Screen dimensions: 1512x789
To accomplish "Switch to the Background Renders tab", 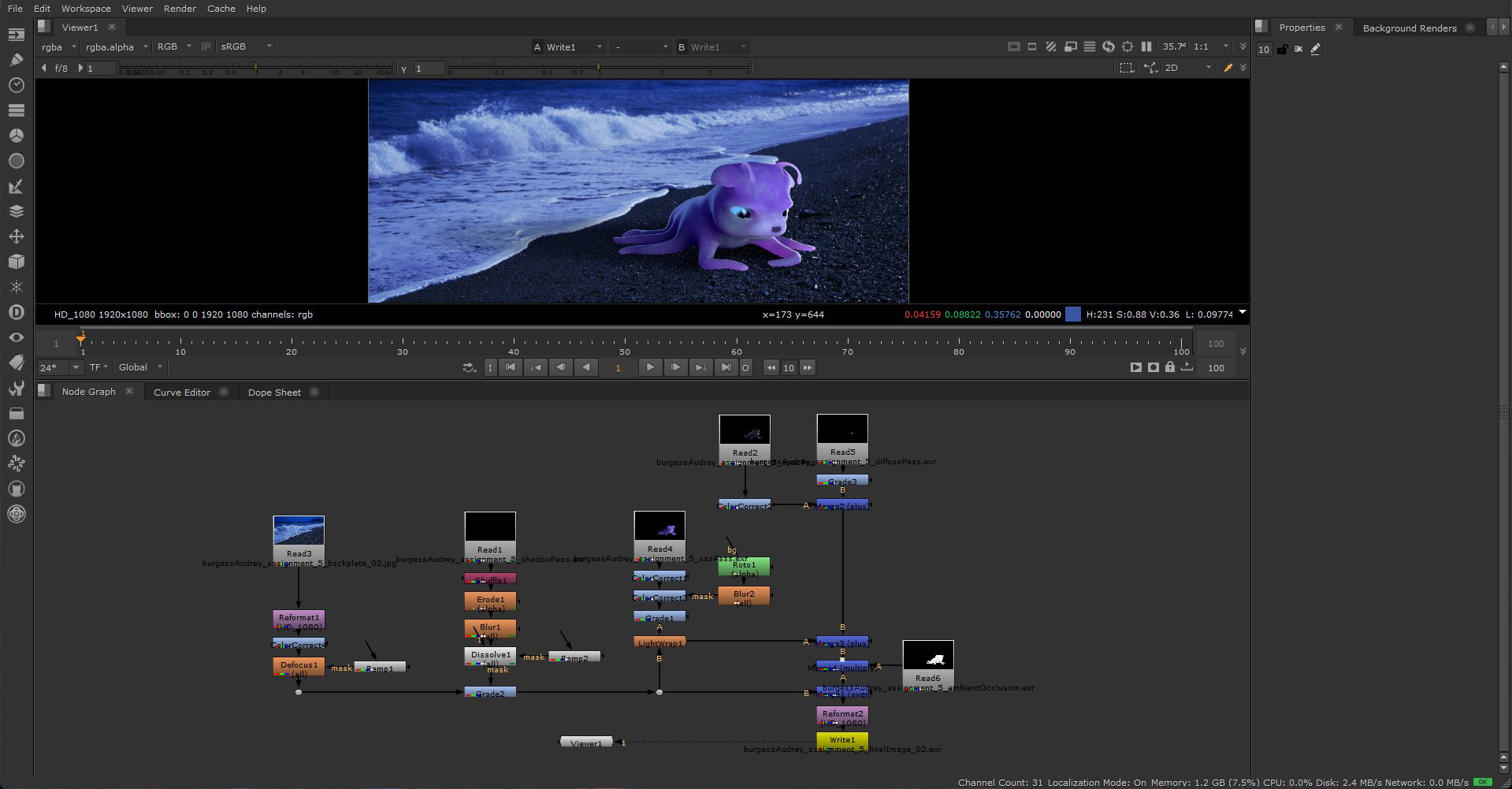I will point(1410,28).
